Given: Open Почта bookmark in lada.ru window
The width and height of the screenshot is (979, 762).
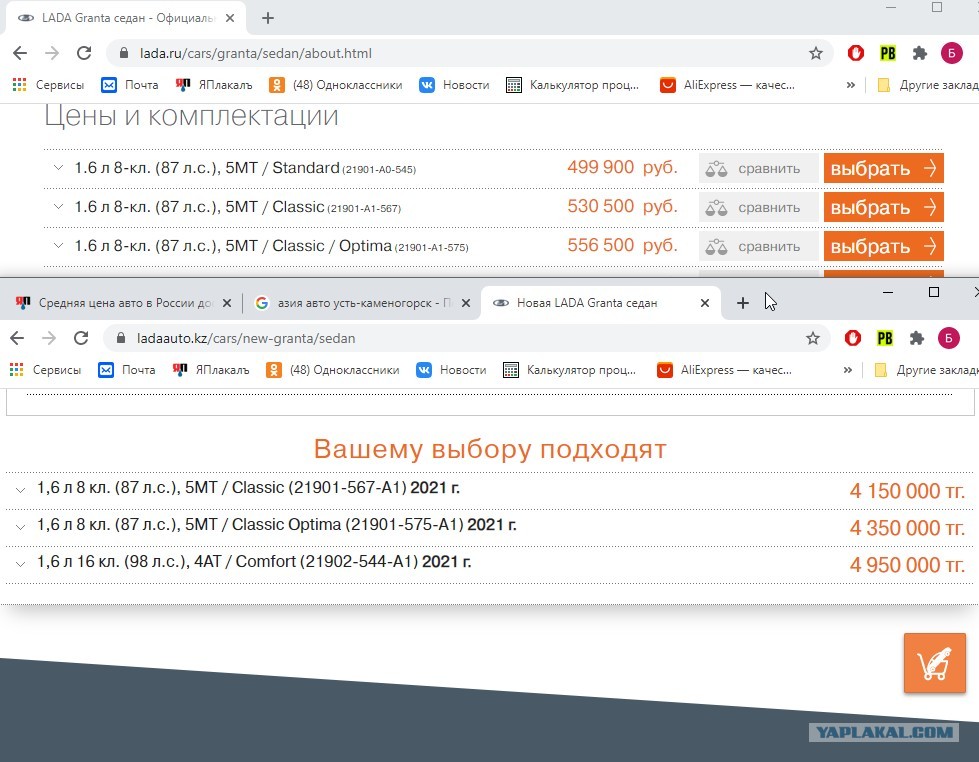Looking at the screenshot, I should (130, 85).
